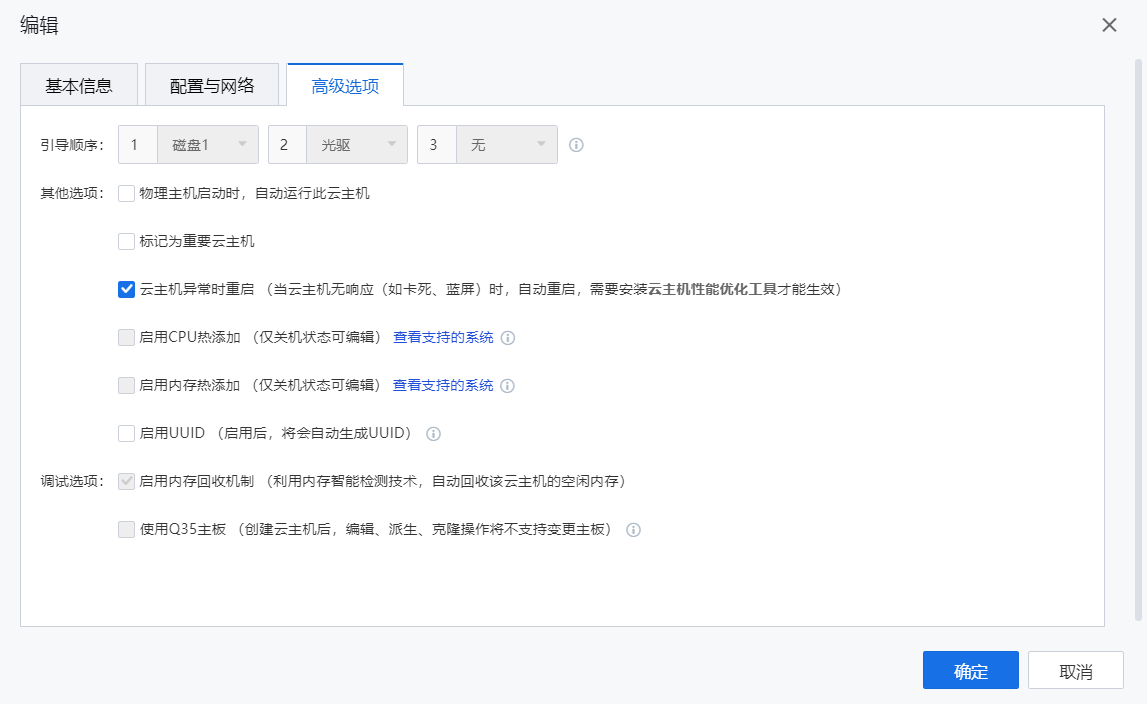This screenshot has width=1147, height=704.
Task: Check 标记为重要云主机 option
Action: 126,241
